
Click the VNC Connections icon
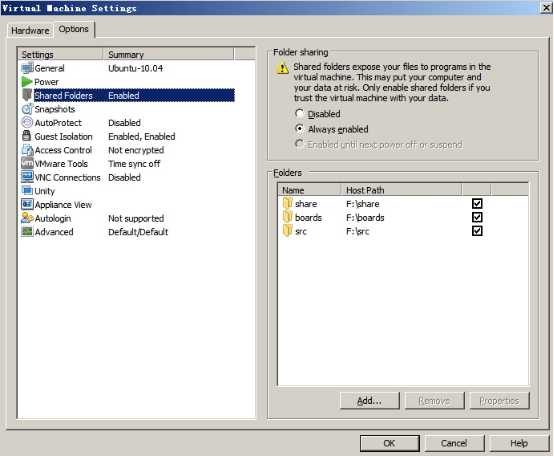(x=27, y=177)
